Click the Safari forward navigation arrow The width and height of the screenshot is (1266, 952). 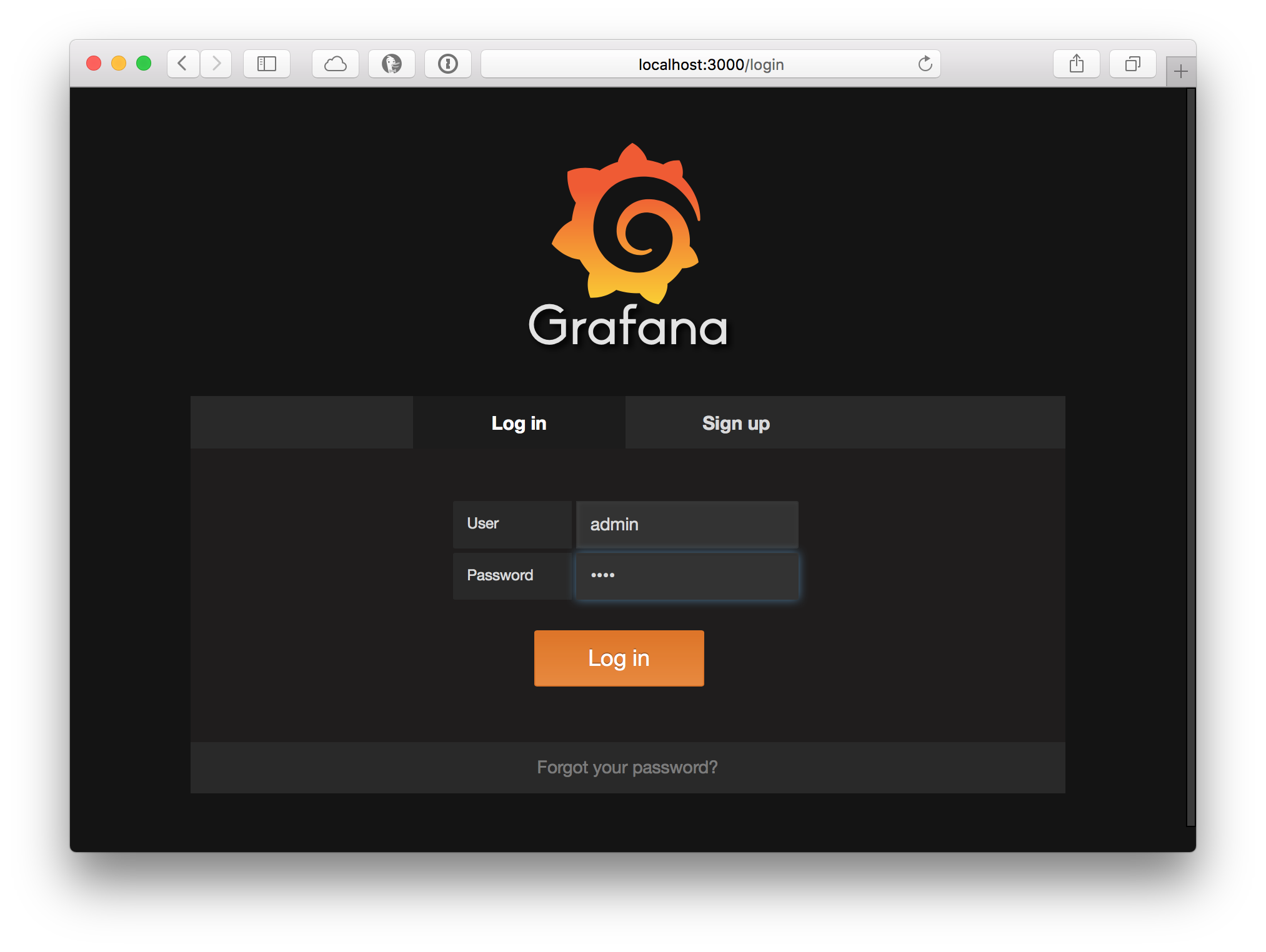point(216,64)
